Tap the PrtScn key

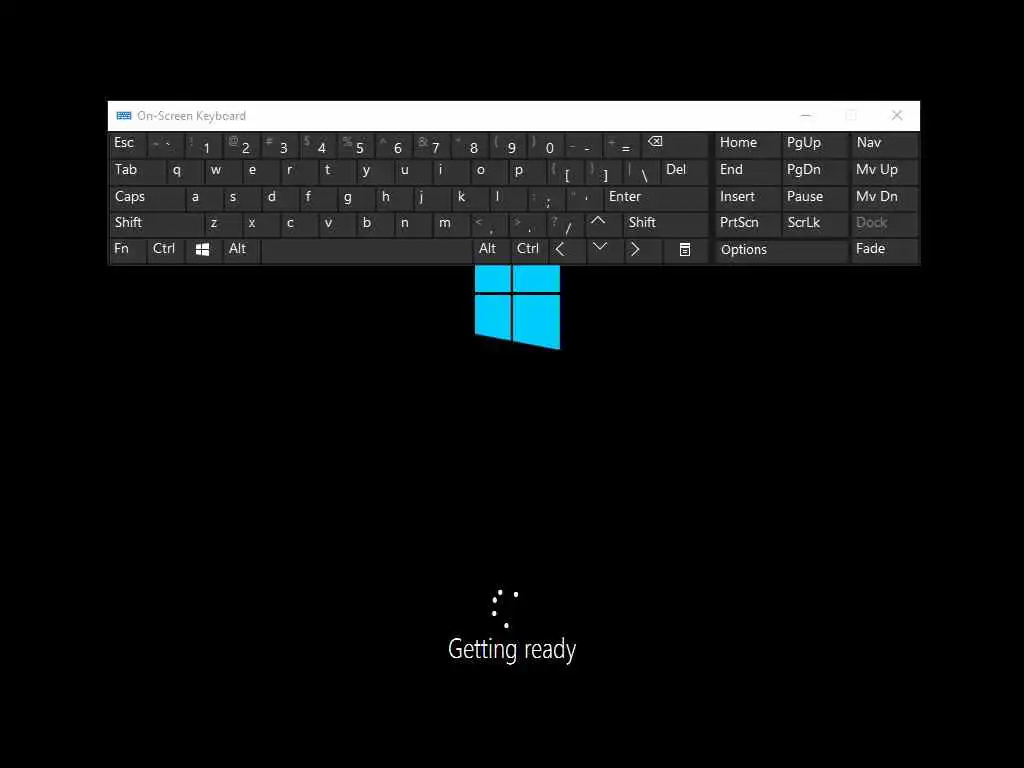[x=747, y=223]
